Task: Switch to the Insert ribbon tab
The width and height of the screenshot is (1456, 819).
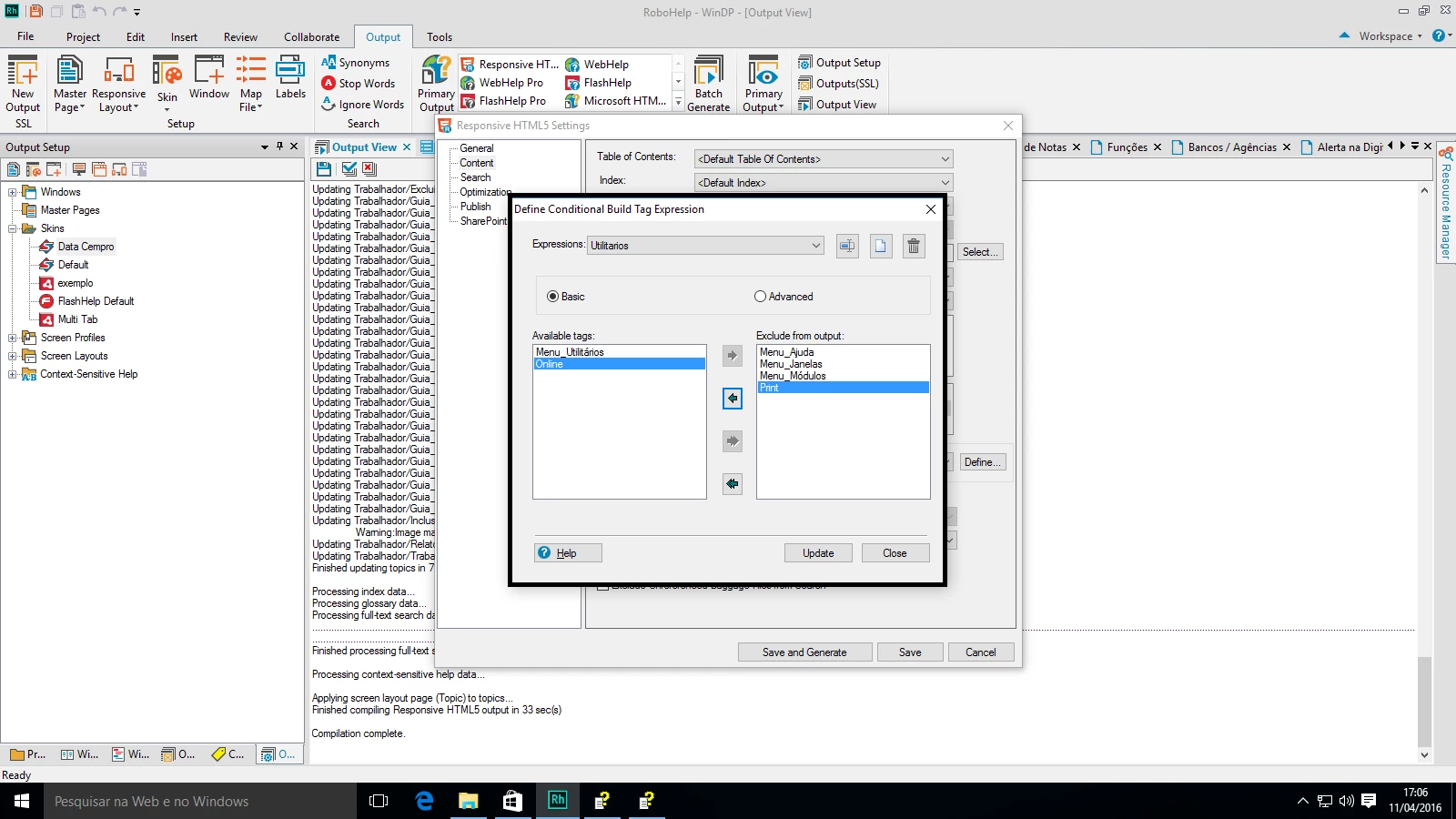Action: tap(184, 37)
